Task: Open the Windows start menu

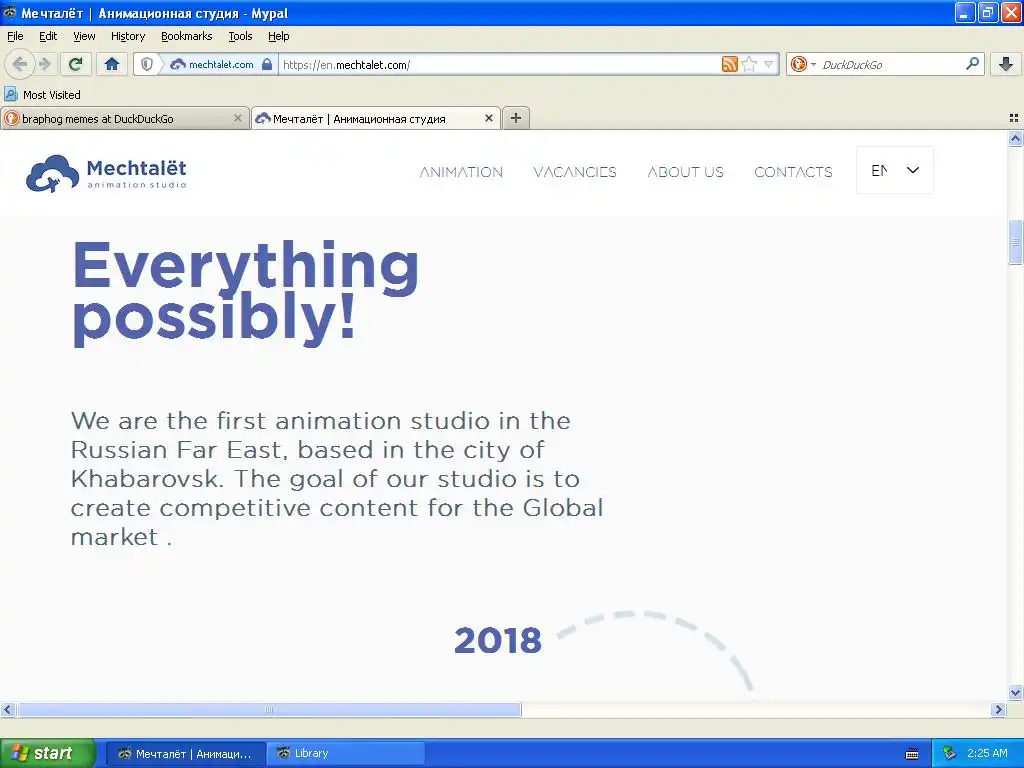Action: (x=47, y=754)
